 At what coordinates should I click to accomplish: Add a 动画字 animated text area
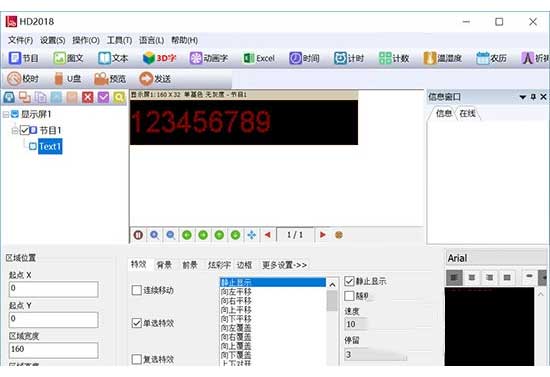pos(209,58)
